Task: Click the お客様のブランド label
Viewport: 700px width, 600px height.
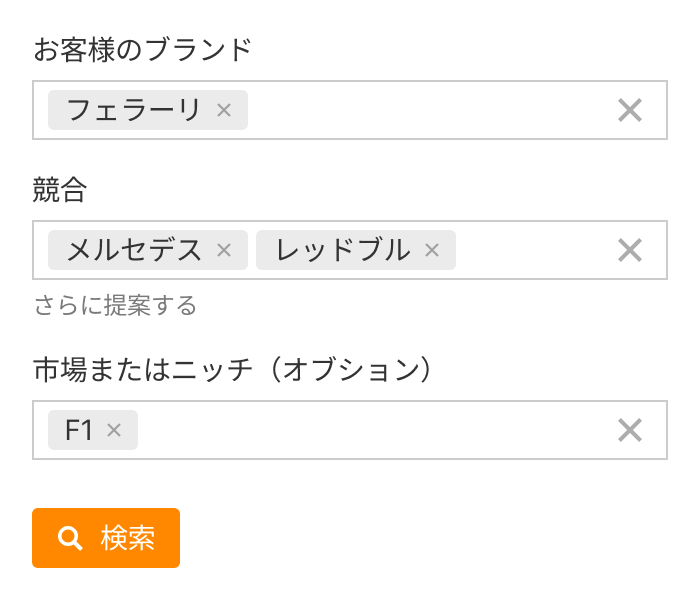Action: pos(142,50)
